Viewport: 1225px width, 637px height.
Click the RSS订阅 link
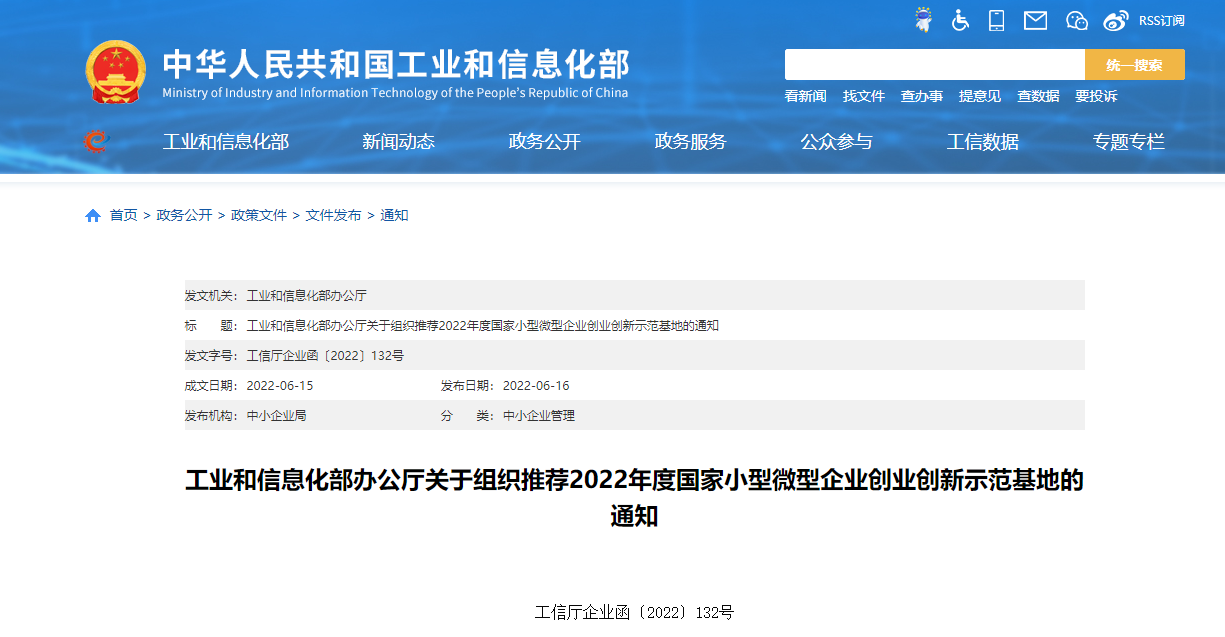[1161, 21]
